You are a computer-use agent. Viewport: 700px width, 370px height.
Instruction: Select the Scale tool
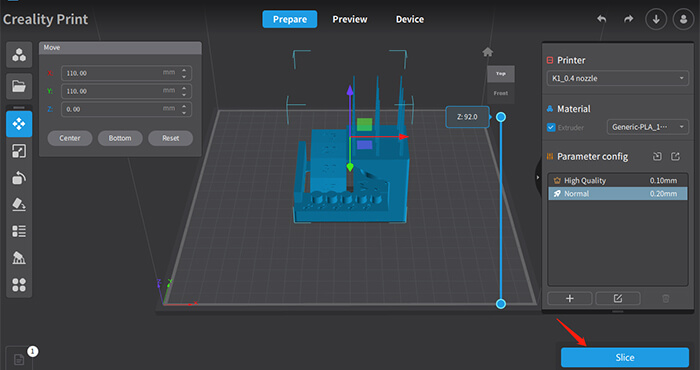click(x=19, y=151)
